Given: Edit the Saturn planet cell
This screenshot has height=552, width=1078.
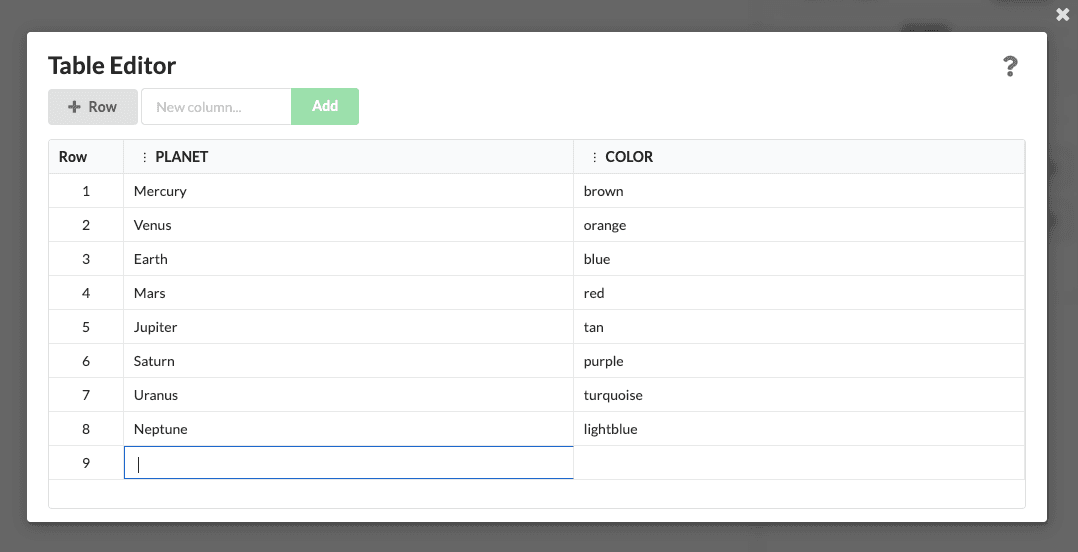Looking at the screenshot, I should 348,361.
